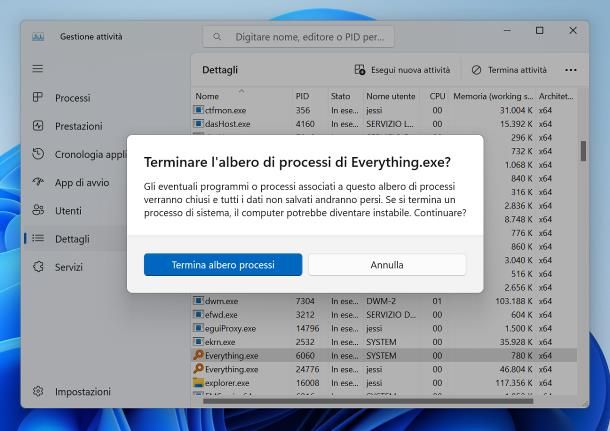Viewport: 610px width, 431px height.
Task: Switch to Servizi label in sidebar
Action: click(68, 267)
